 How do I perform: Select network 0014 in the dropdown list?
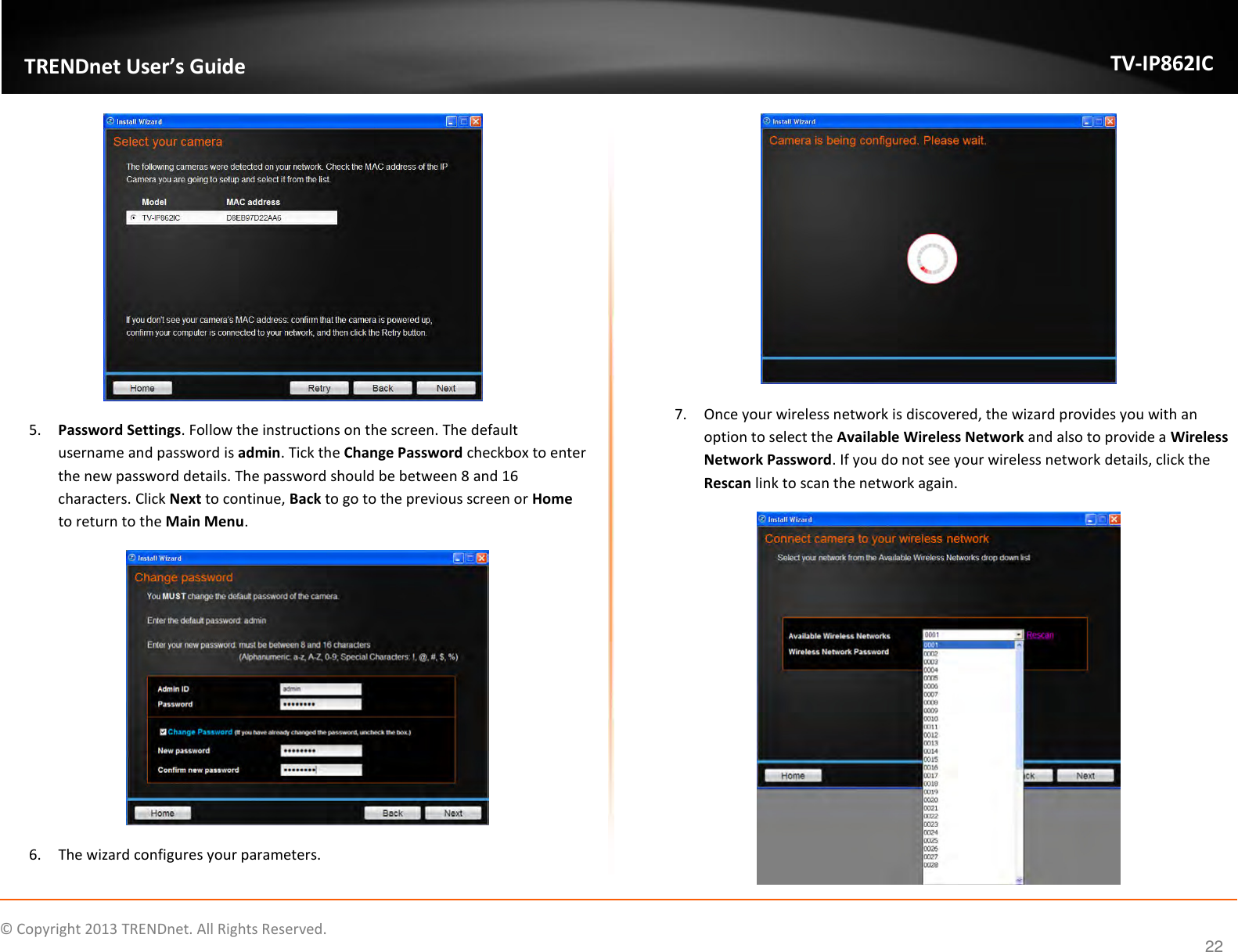(969, 751)
